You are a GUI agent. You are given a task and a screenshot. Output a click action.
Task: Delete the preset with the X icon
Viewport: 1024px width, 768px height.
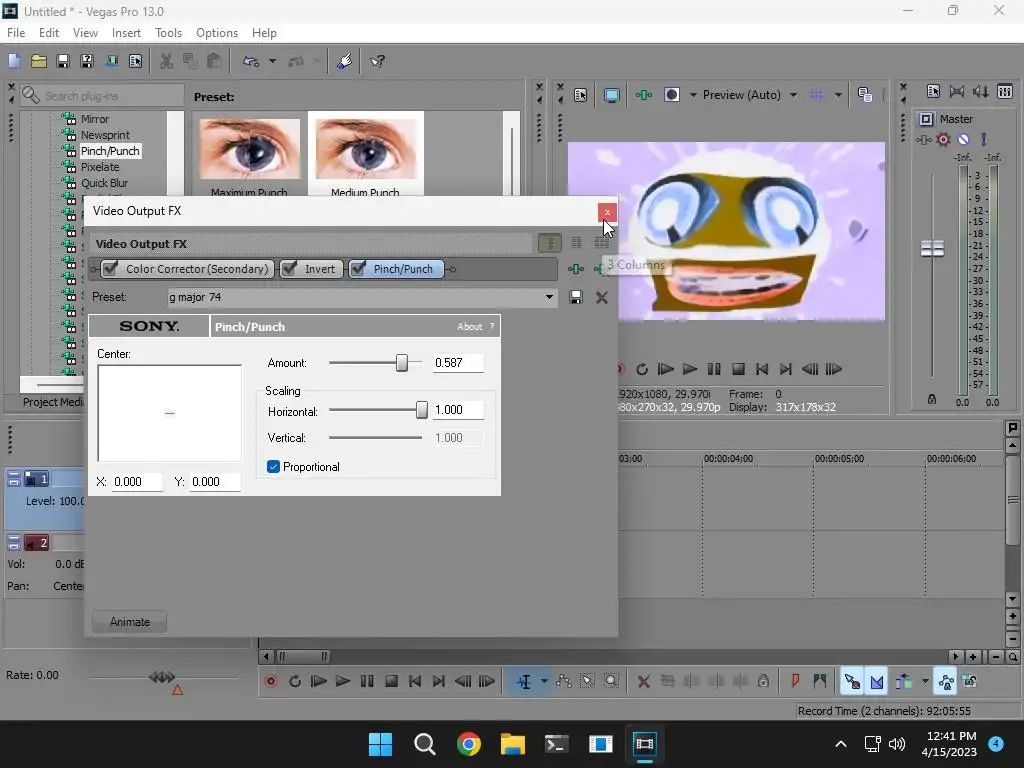tap(601, 298)
